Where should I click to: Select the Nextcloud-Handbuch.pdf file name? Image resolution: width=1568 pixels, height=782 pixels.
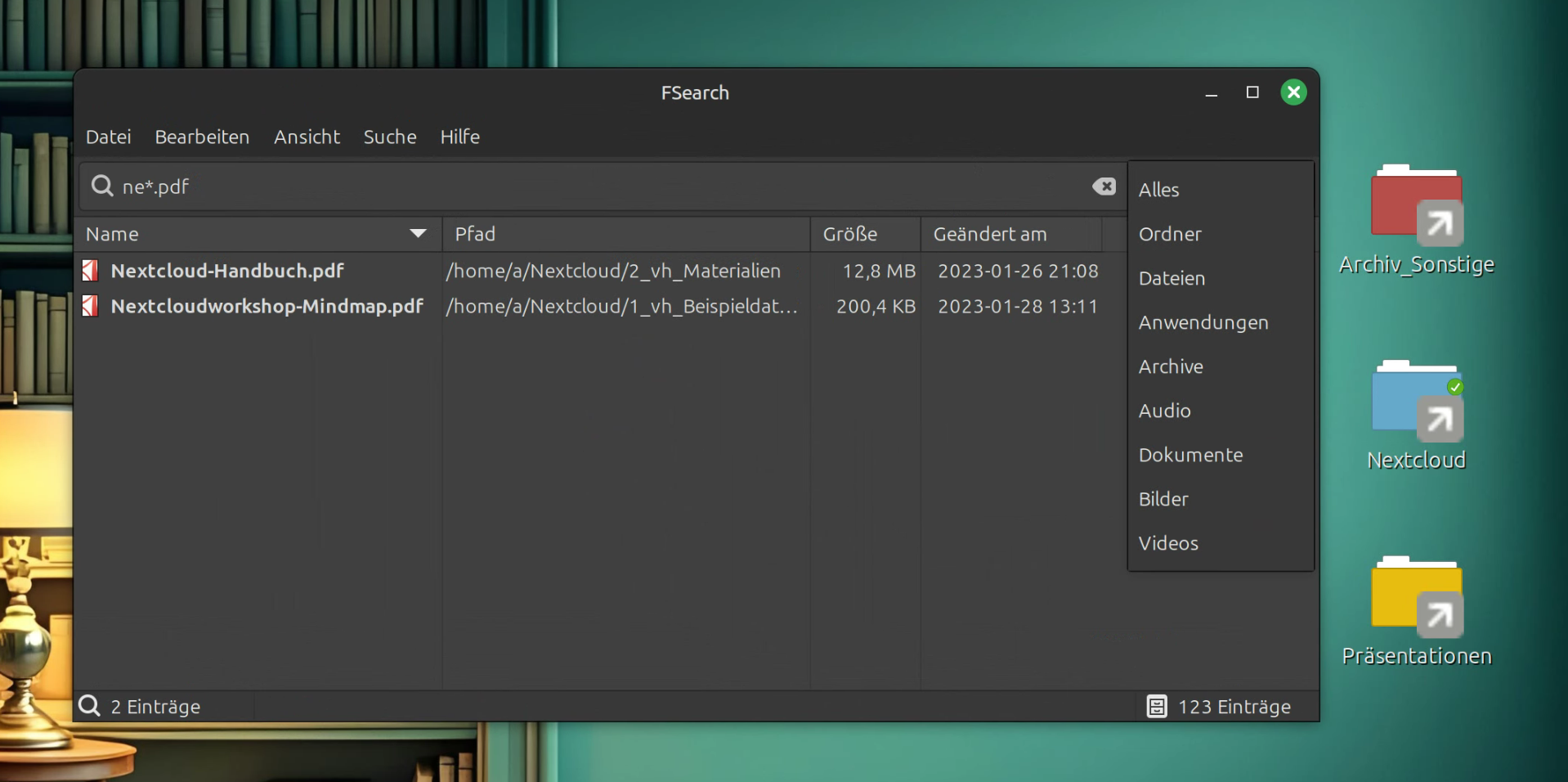click(x=227, y=271)
